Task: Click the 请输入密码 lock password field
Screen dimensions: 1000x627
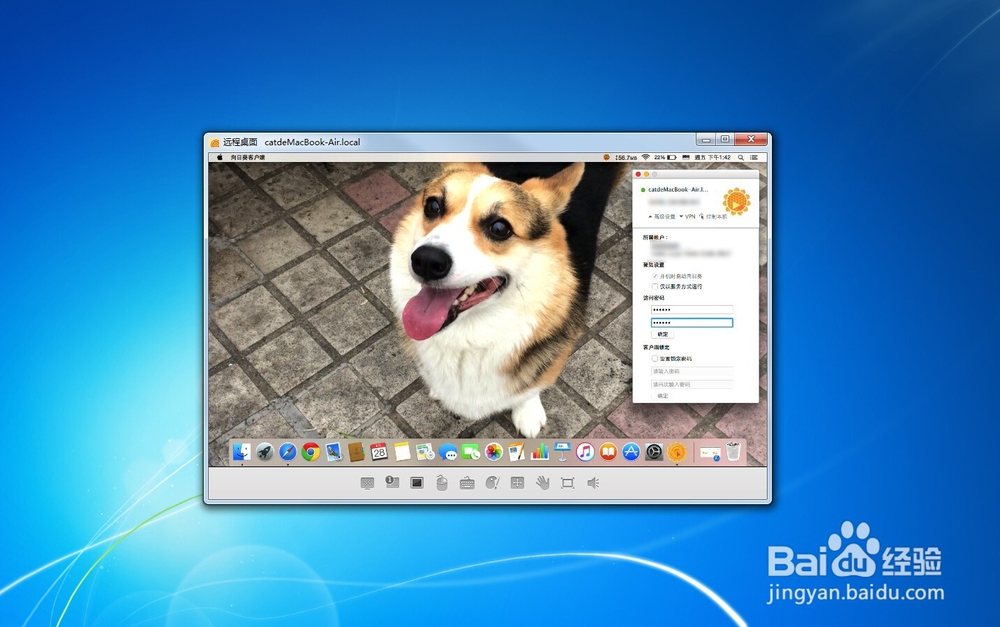Action: click(x=692, y=371)
